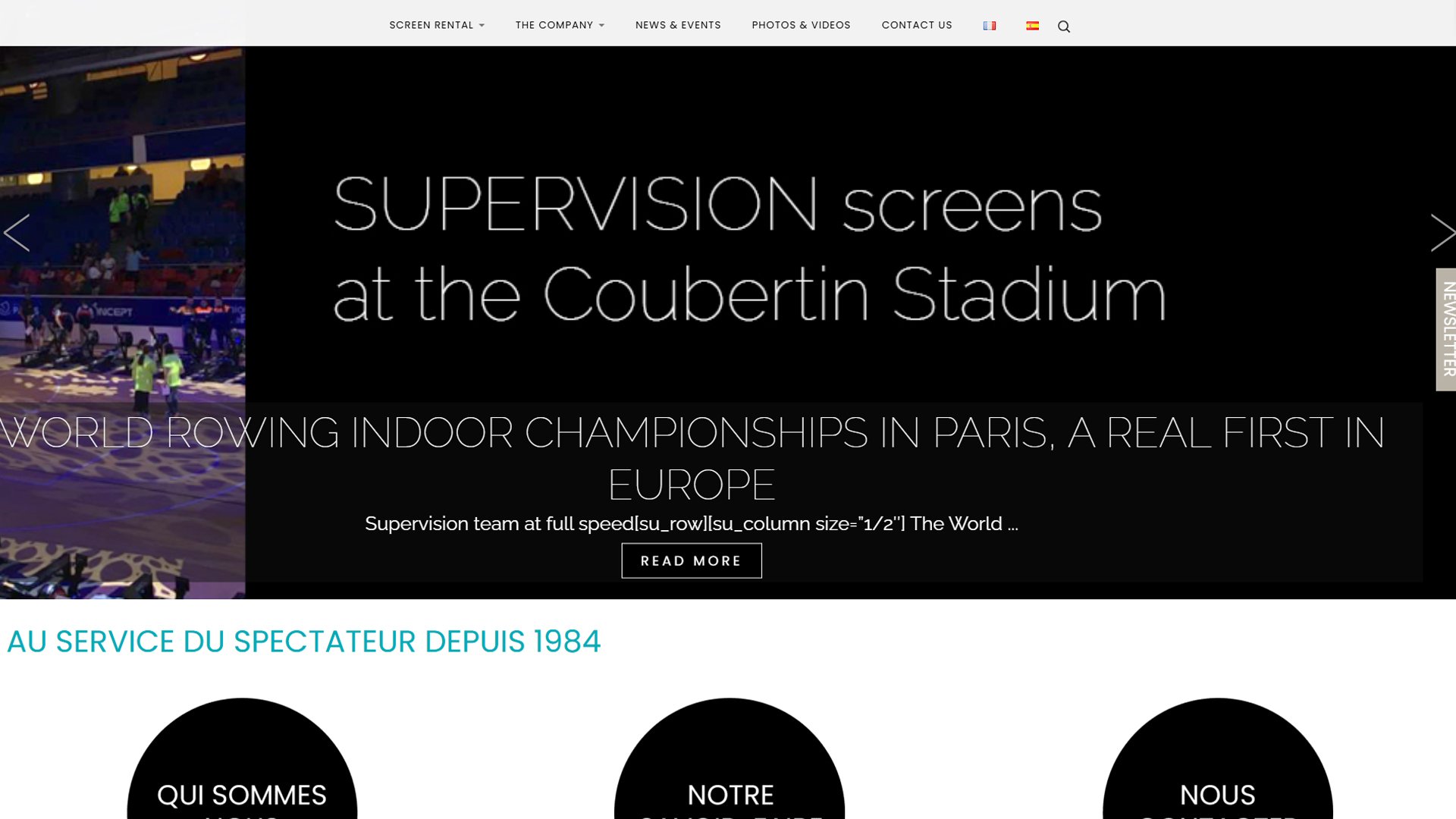Screen dimensions: 1456x819
Task: Switch language with the French flag
Action: (x=990, y=26)
